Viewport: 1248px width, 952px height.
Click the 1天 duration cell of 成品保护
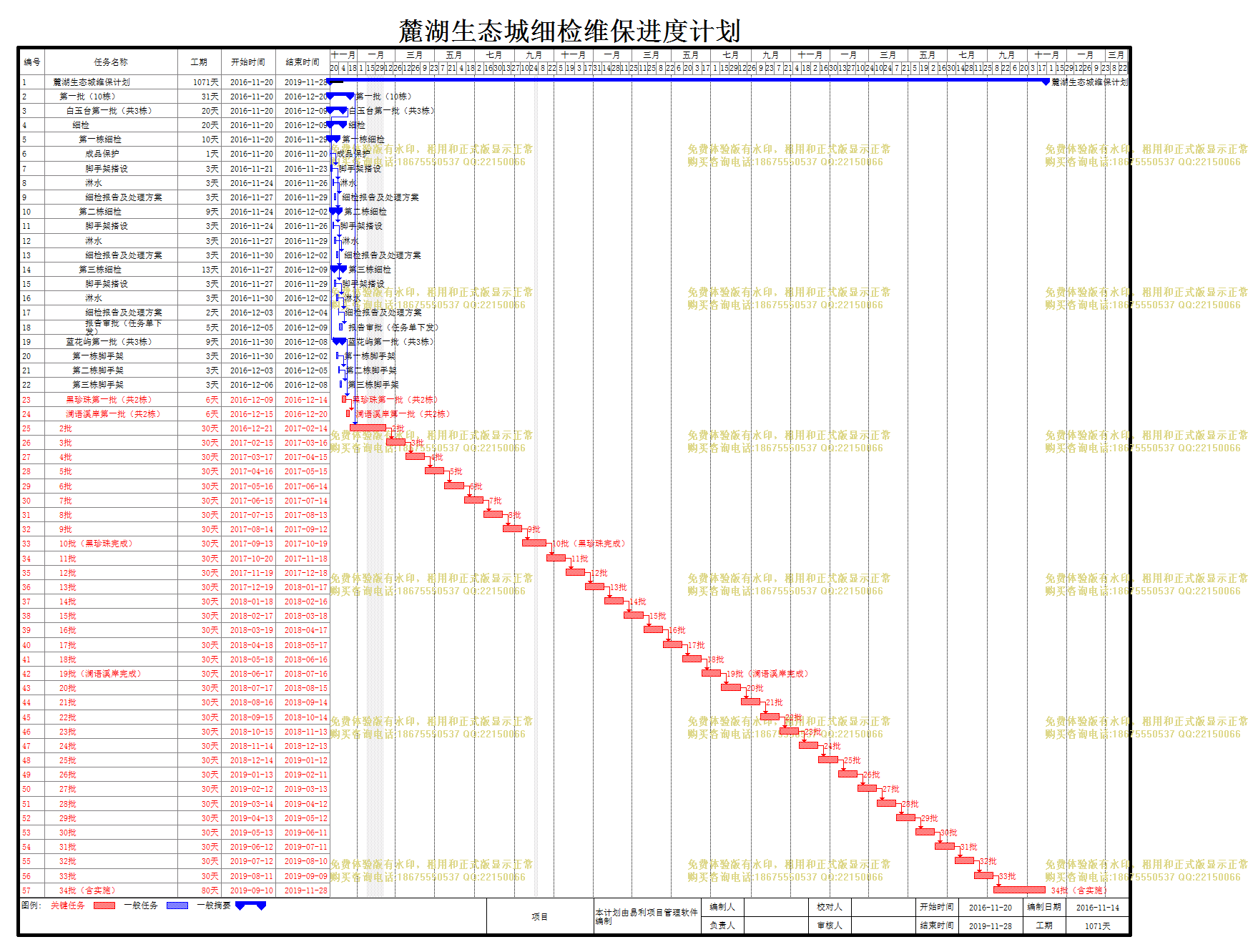(x=212, y=154)
